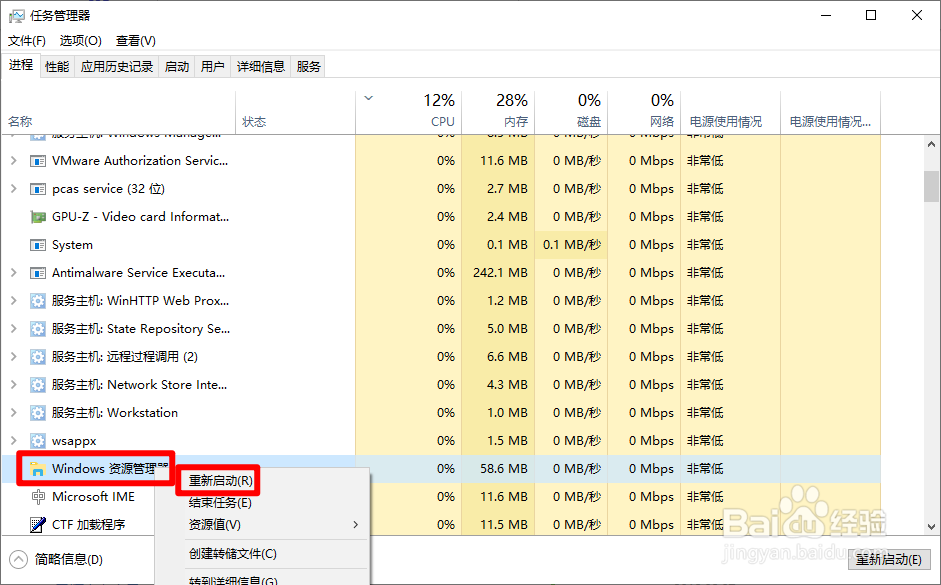This screenshot has height=585, width=941.
Task: Select the 进程 tab
Action: (21, 65)
